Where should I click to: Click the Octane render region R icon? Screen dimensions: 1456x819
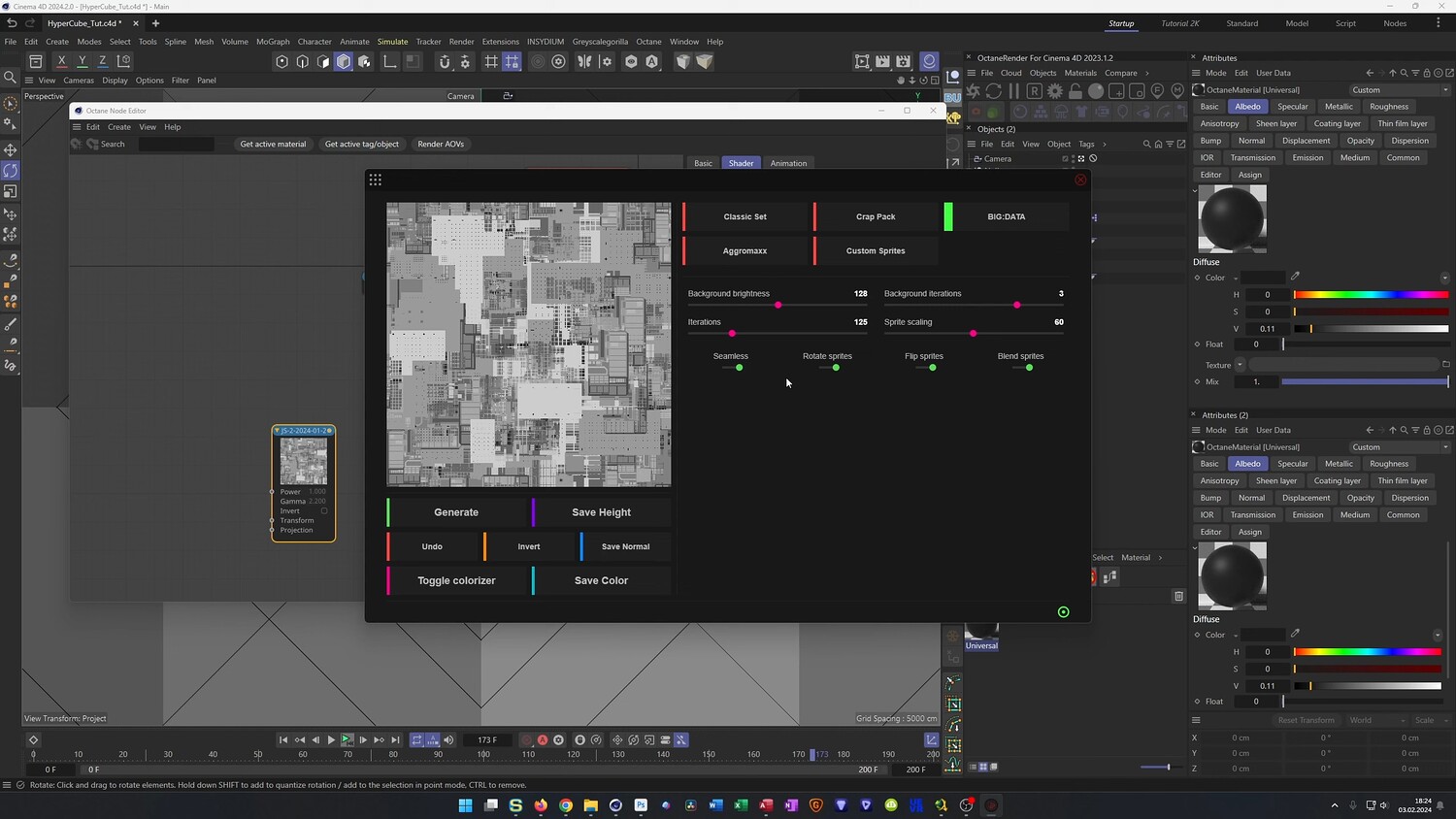coord(1035,90)
